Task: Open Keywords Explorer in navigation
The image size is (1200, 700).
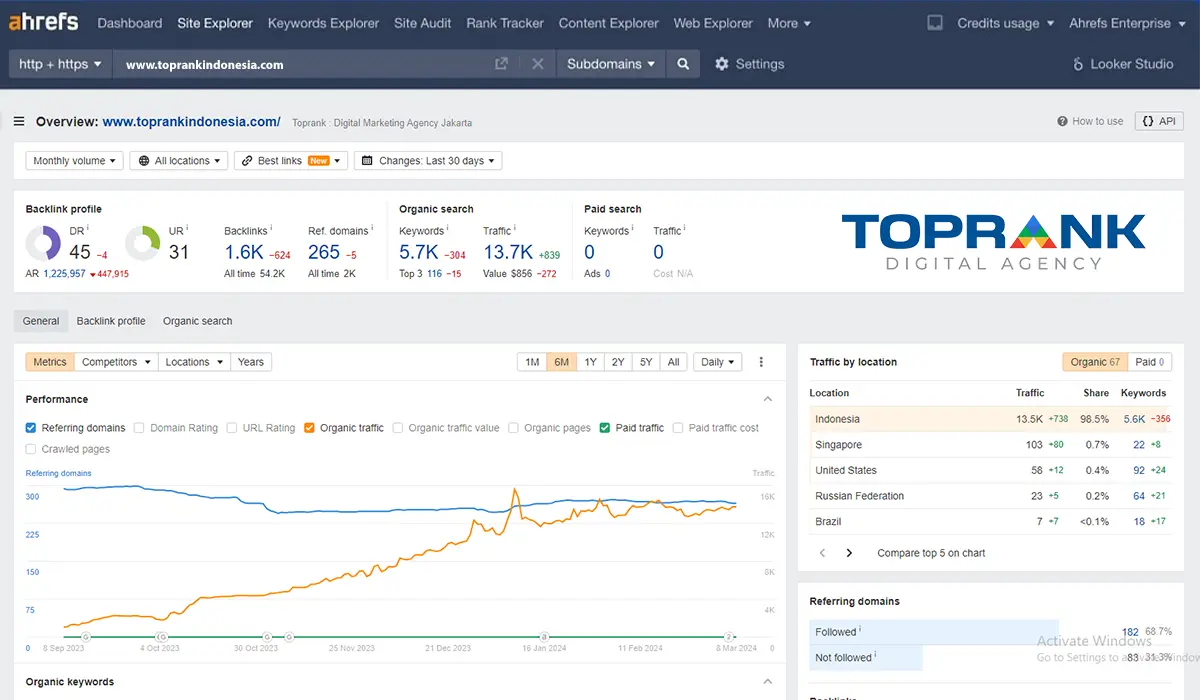Action: click(324, 23)
